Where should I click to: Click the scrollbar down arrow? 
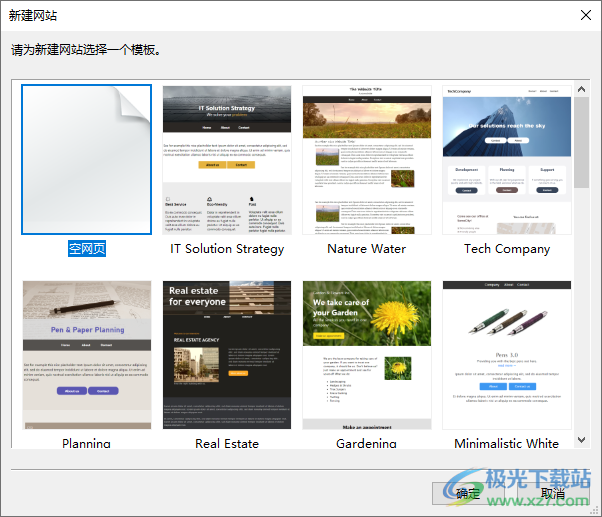tap(582, 440)
